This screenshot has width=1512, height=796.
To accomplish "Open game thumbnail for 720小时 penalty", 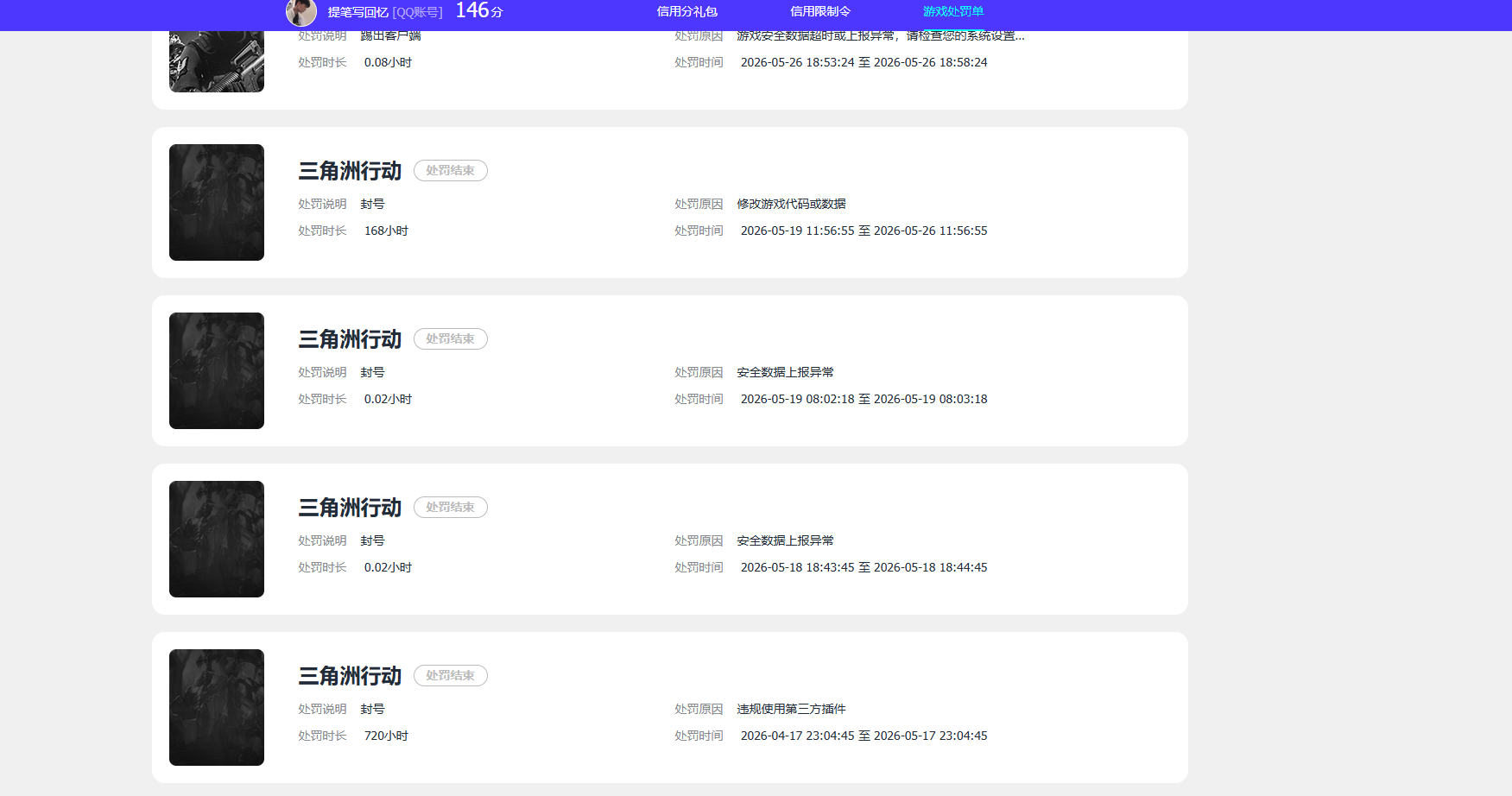I will coord(217,707).
